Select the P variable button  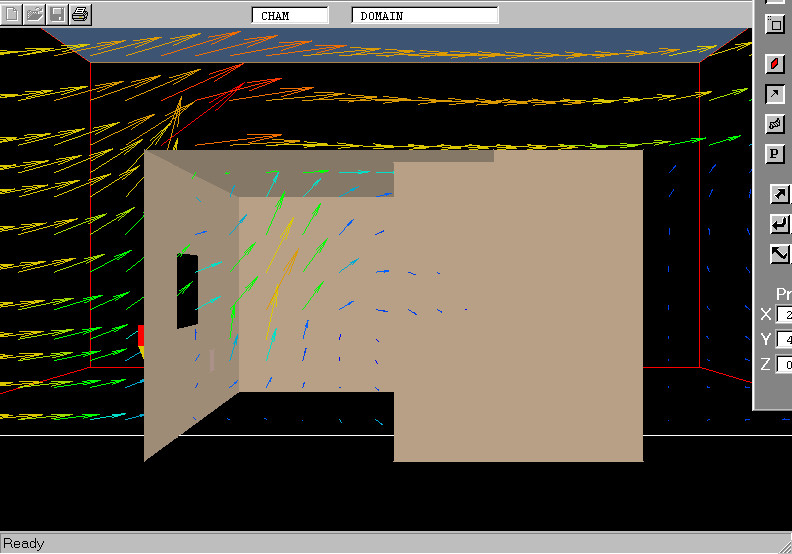pos(775,154)
